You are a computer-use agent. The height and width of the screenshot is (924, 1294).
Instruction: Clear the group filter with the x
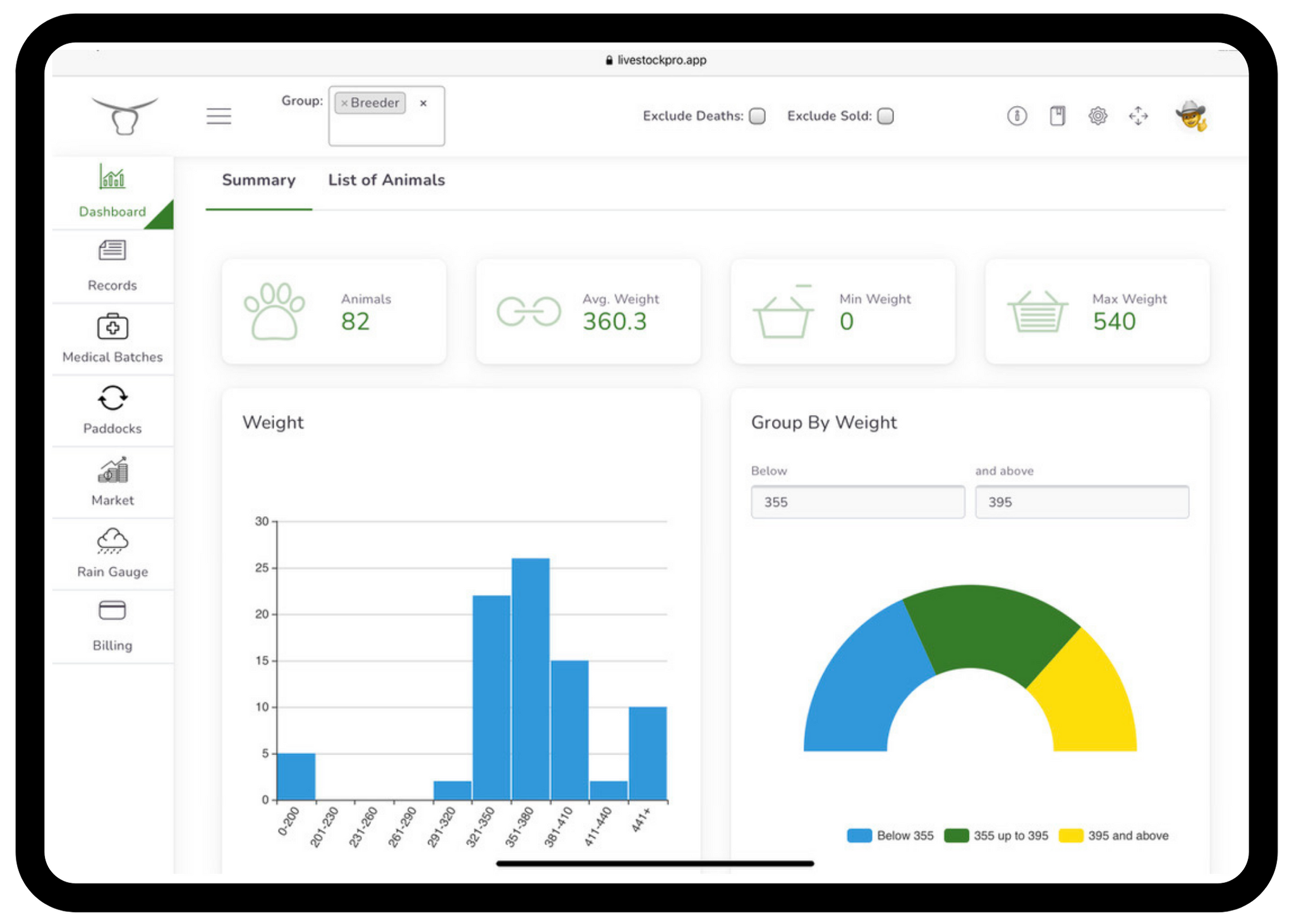coord(423,103)
